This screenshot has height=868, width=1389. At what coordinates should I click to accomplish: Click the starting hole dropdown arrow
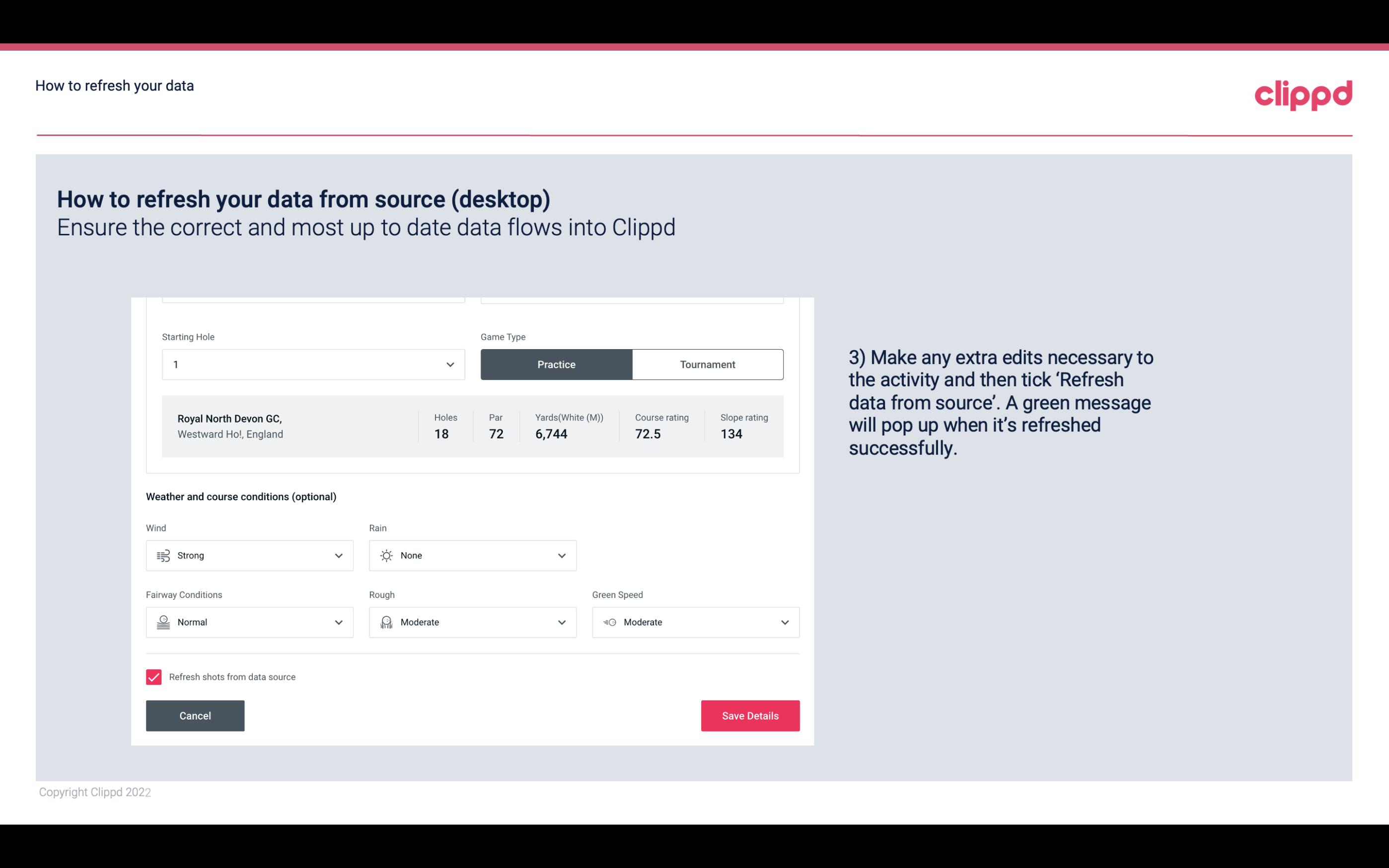point(449,364)
